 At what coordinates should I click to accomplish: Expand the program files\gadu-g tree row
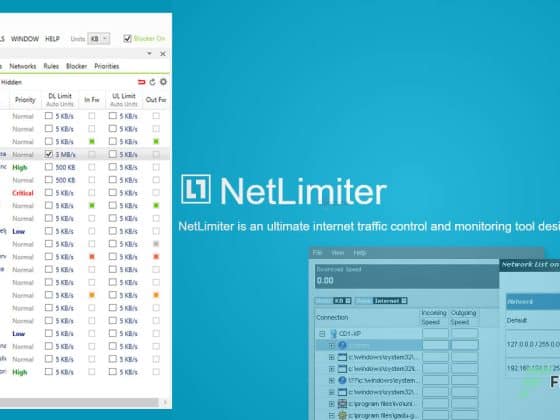(x=331, y=416)
